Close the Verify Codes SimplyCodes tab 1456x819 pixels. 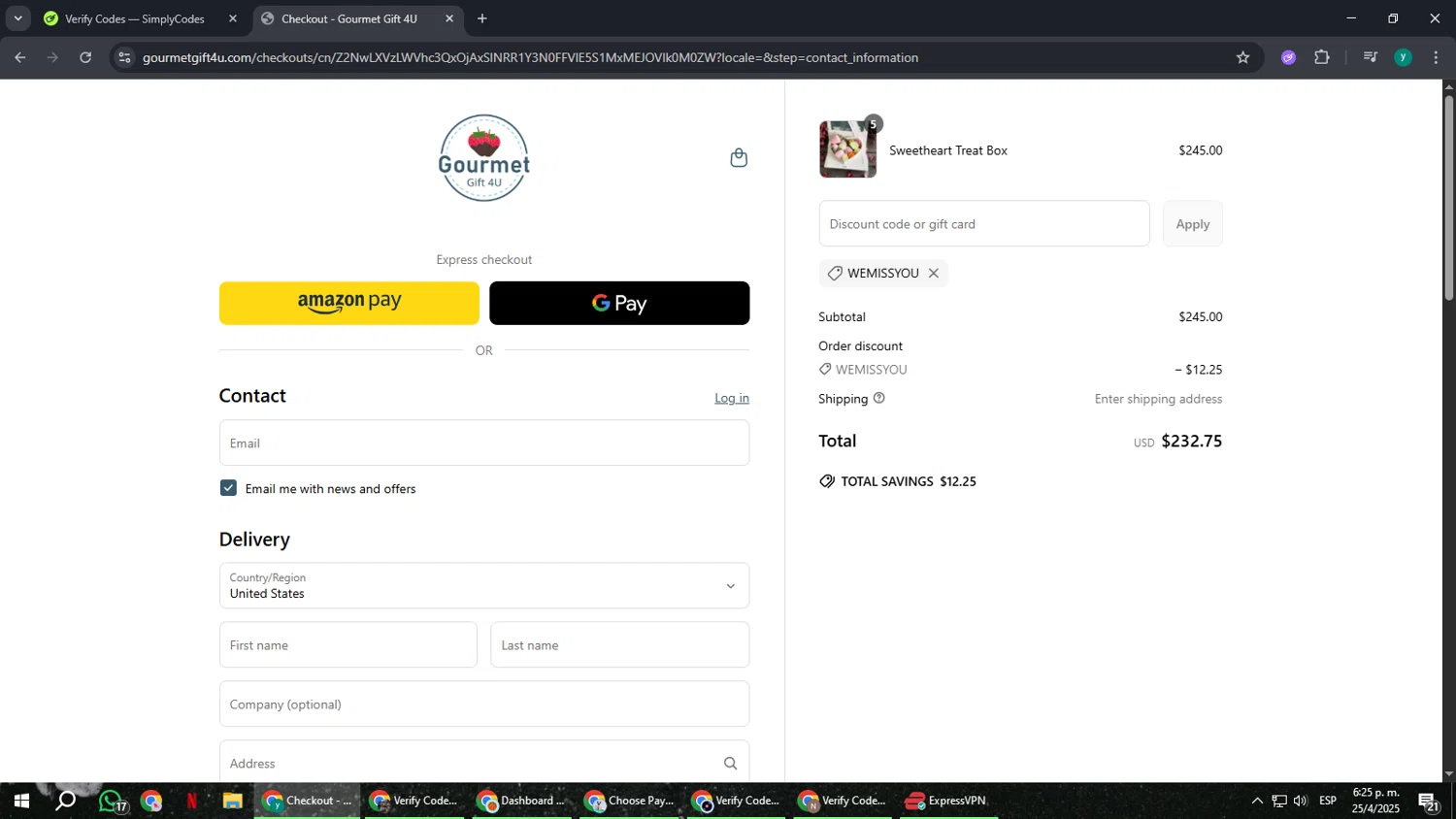(x=233, y=18)
